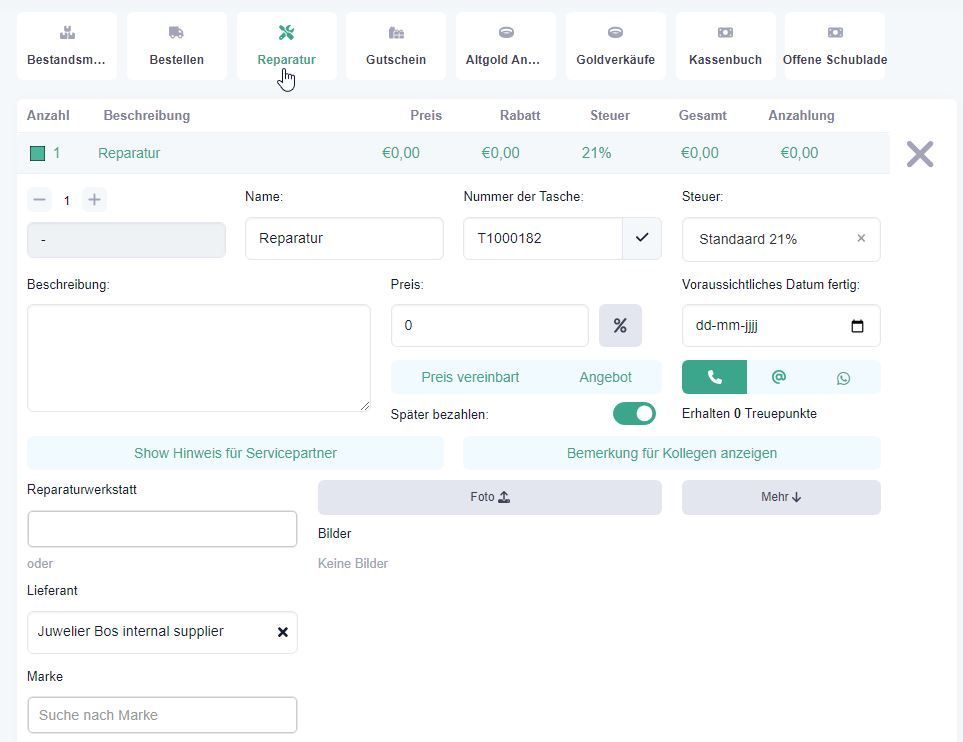This screenshot has width=963, height=742.
Task: Open the Kassenbuch tile
Action: (725, 46)
